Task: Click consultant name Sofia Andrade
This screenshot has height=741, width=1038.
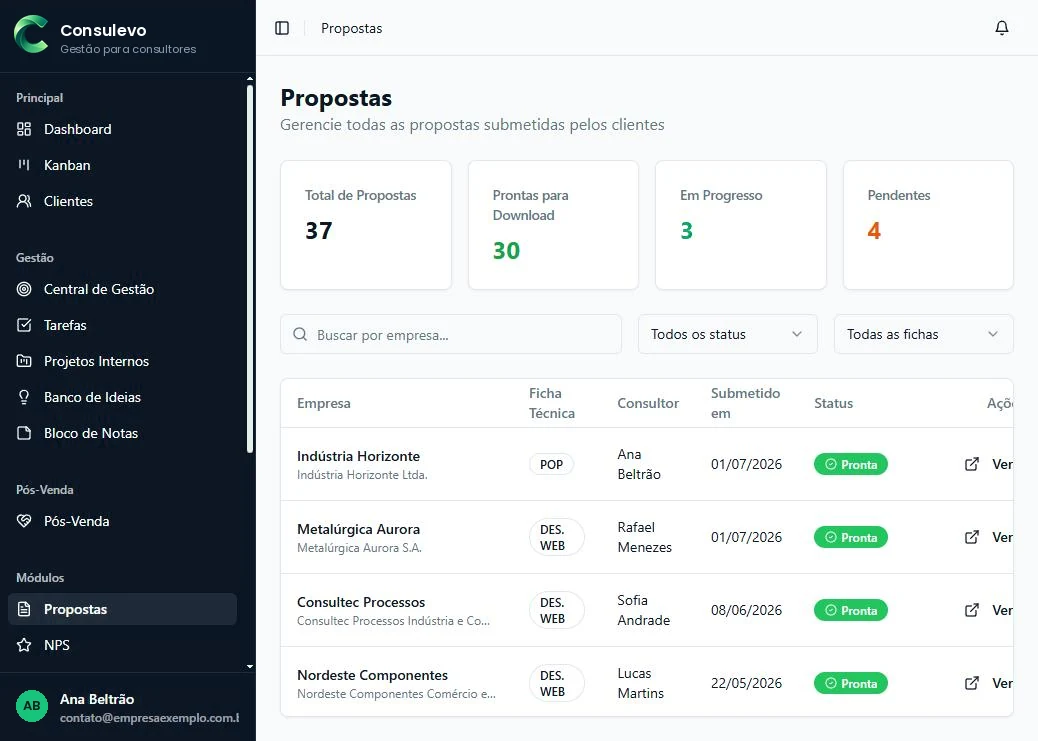Action: (643, 610)
